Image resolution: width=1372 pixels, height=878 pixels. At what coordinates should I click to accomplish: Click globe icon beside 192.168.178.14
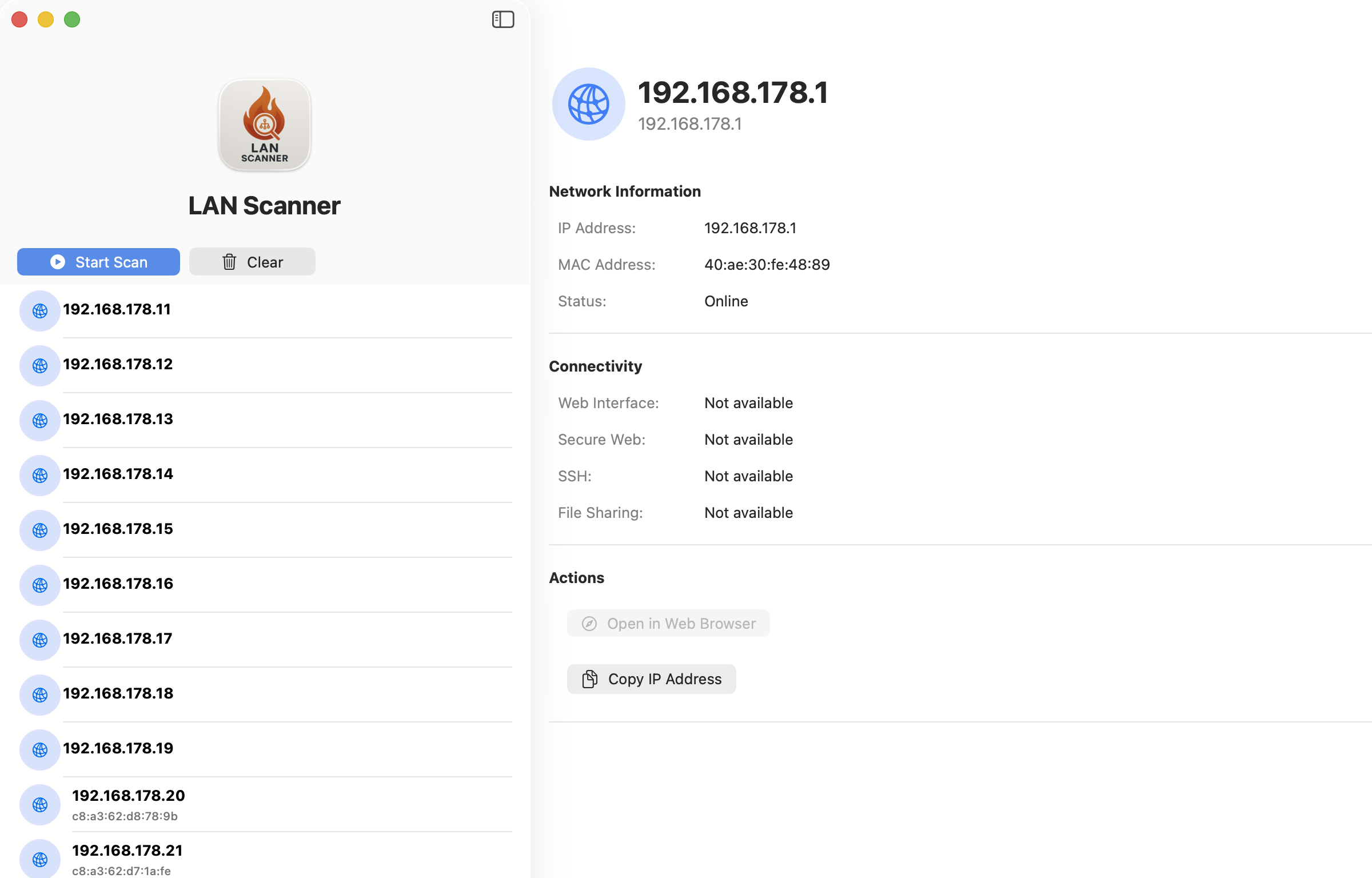click(x=40, y=475)
